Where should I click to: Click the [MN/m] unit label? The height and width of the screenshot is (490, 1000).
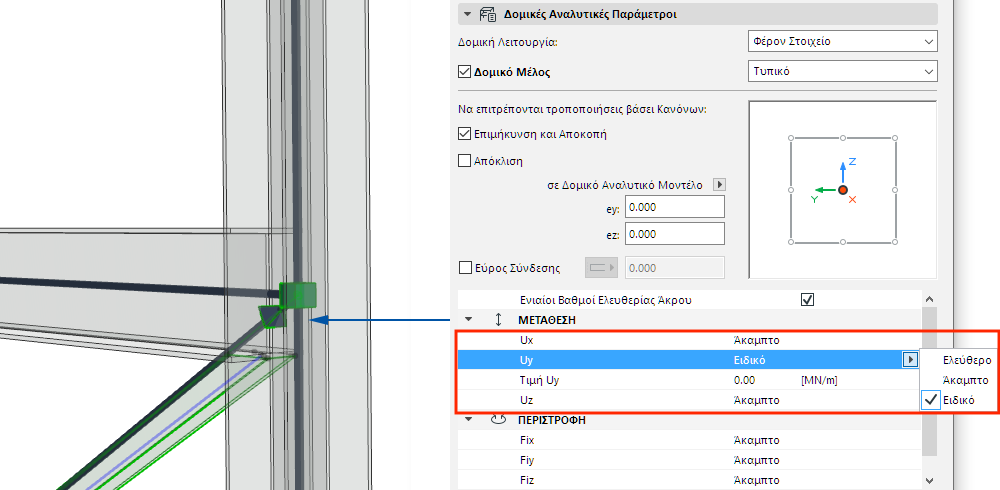coord(819,380)
